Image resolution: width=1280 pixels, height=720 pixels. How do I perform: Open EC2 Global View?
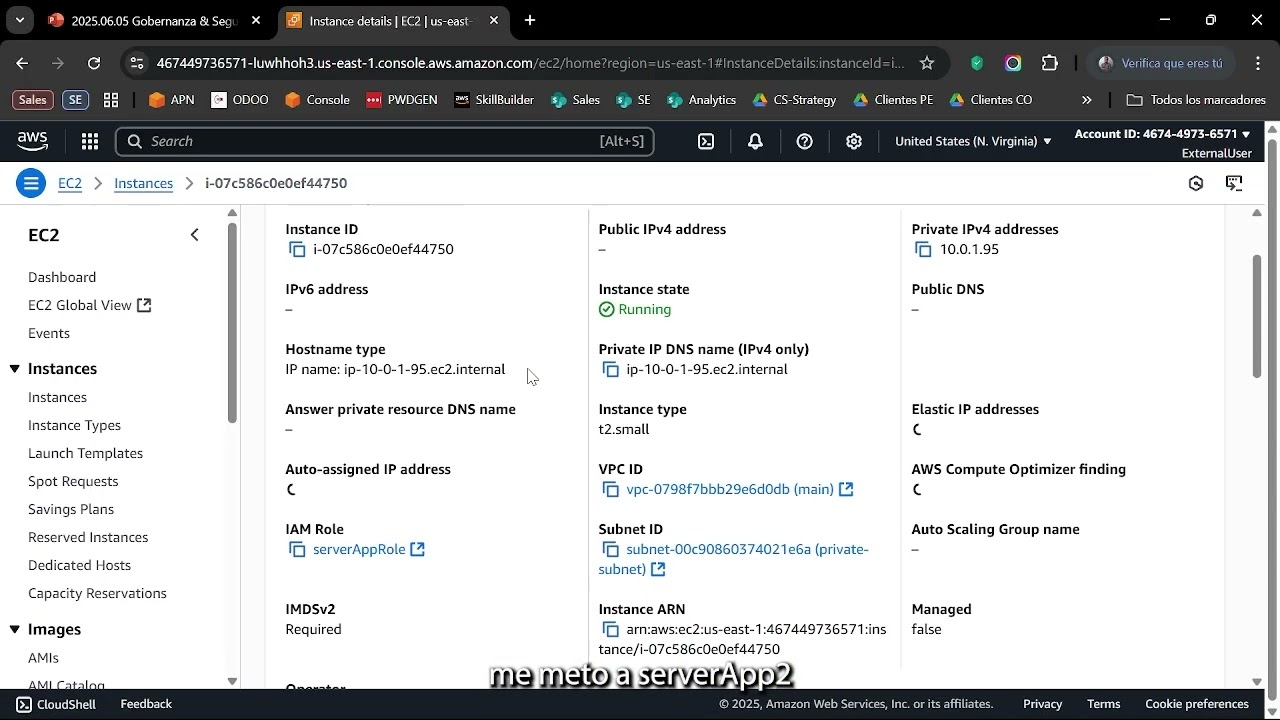pos(89,305)
